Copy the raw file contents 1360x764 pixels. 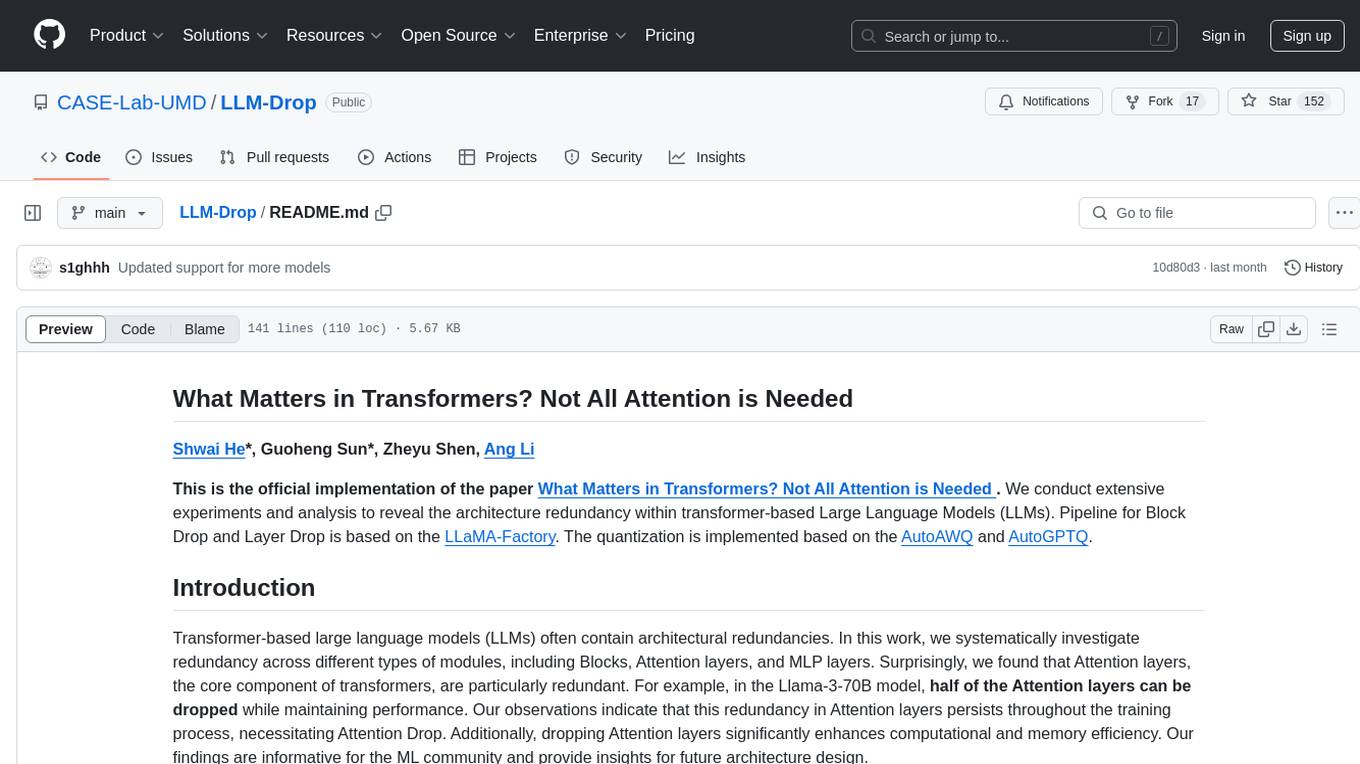(x=1266, y=329)
